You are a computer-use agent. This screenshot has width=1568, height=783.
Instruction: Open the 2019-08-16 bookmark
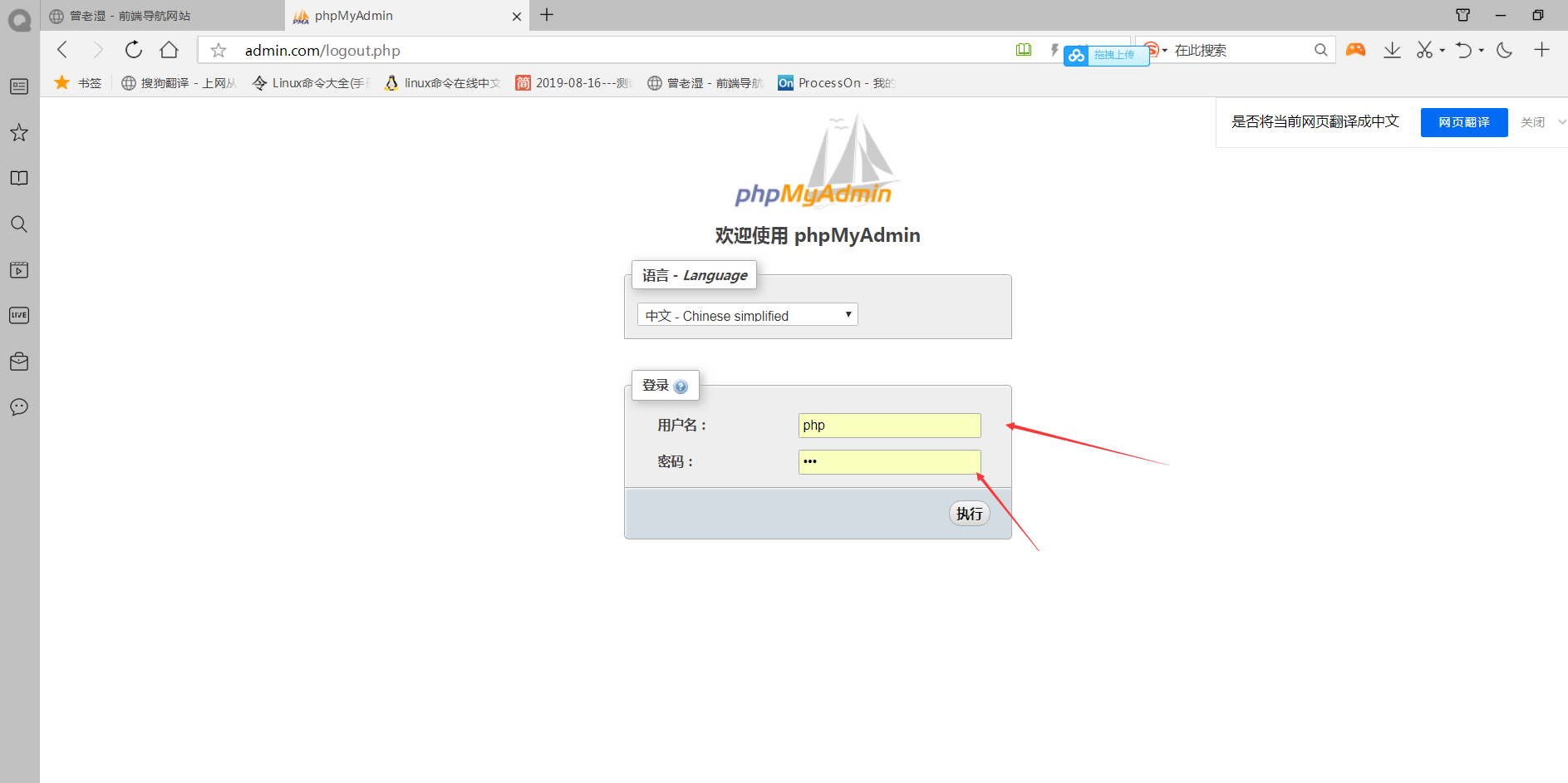(x=573, y=82)
